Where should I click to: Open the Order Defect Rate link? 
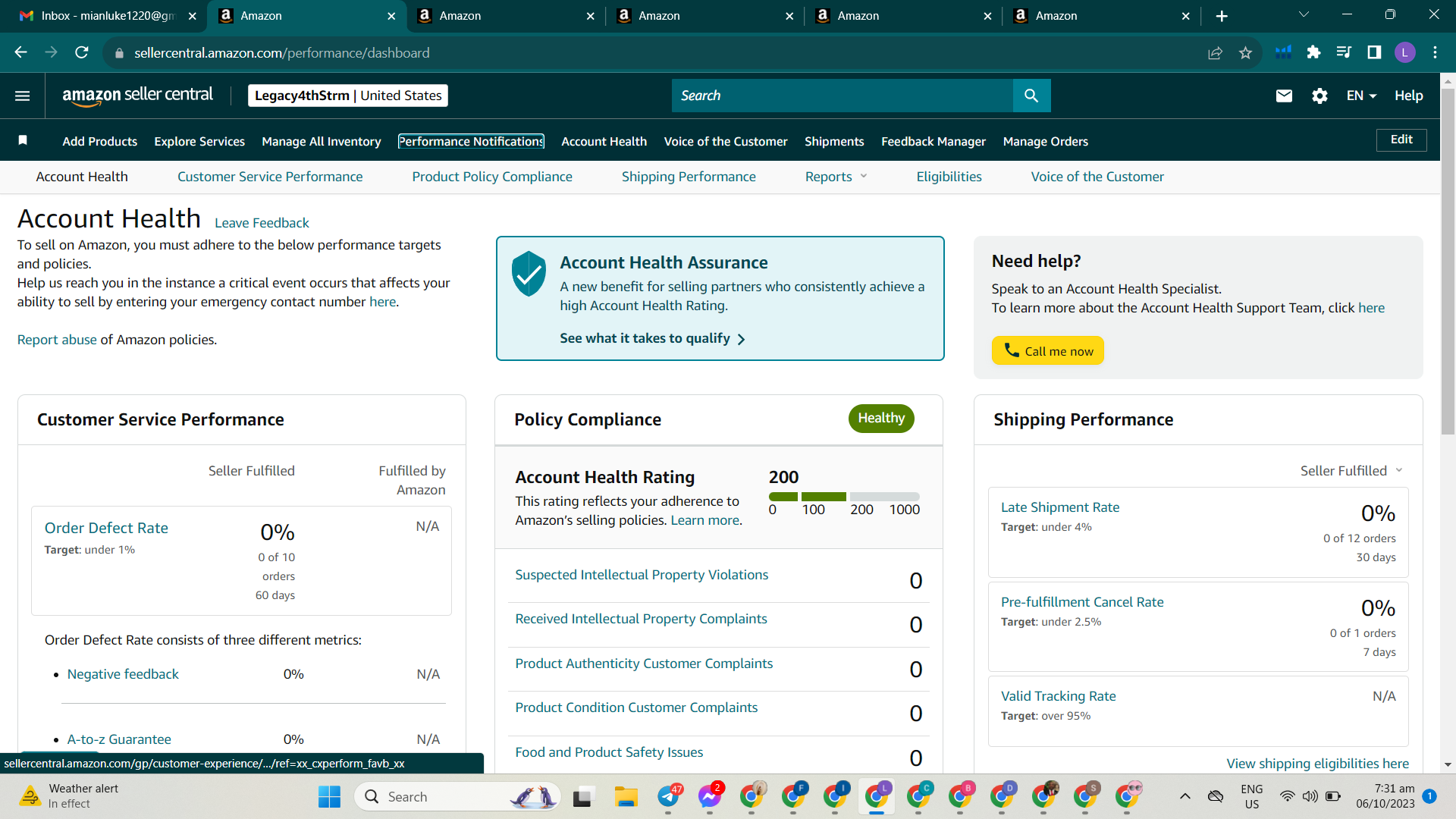(x=106, y=528)
